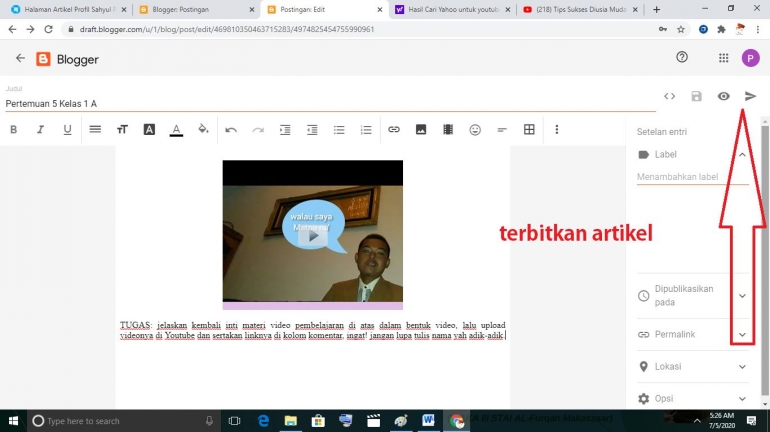Open the heading style icon
The image size is (770, 432).
149,130
